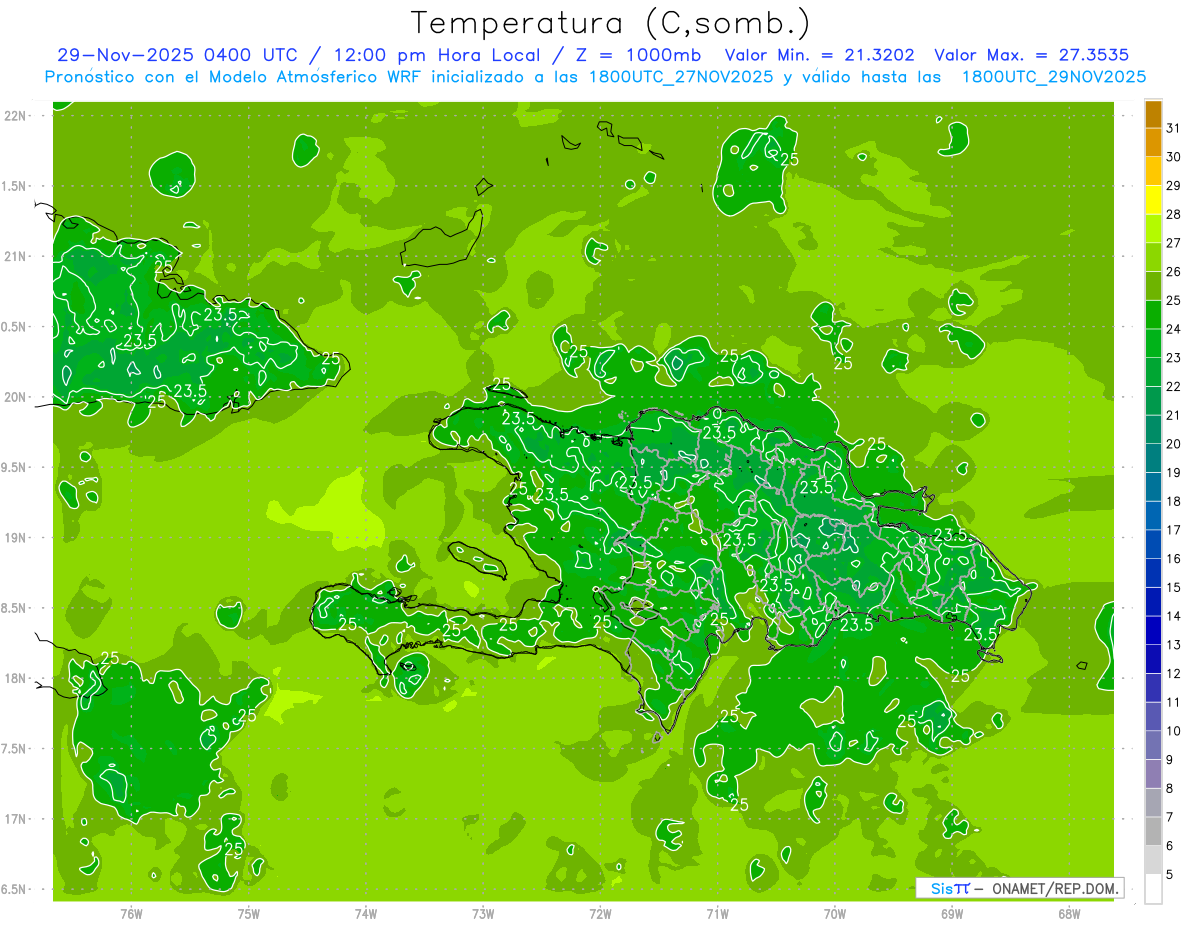Click the white swatch below legend value 5
The height and width of the screenshot is (927, 1200).
[x=1153, y=889]
